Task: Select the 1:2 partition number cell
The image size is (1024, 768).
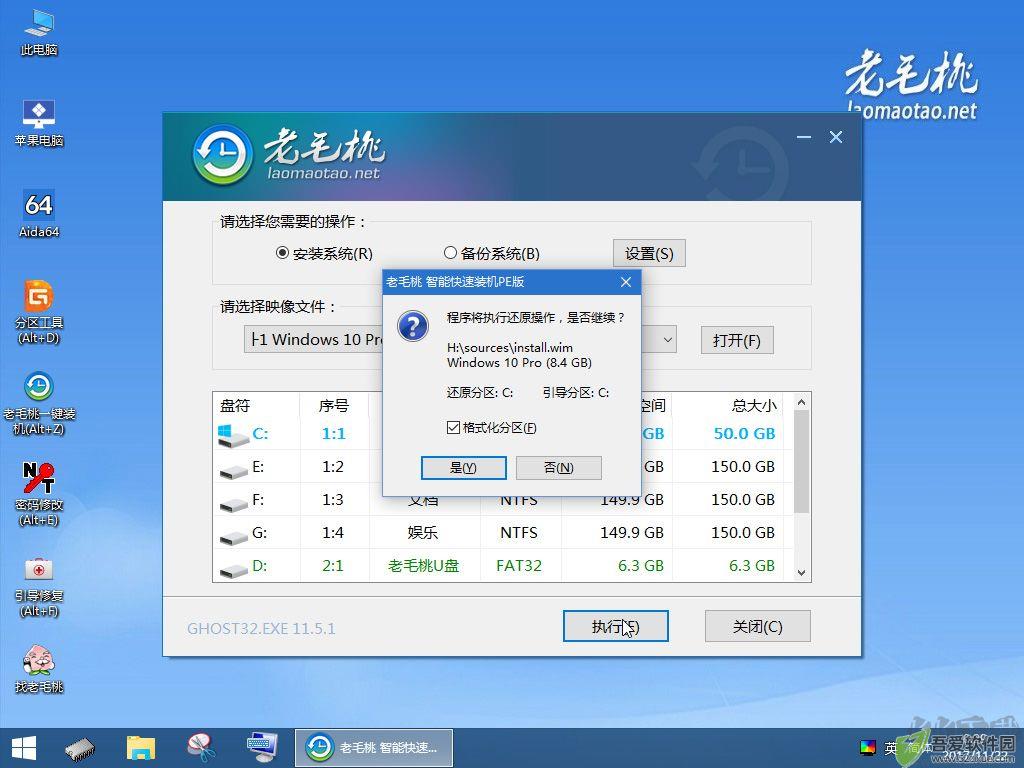Action: point(333,467)
